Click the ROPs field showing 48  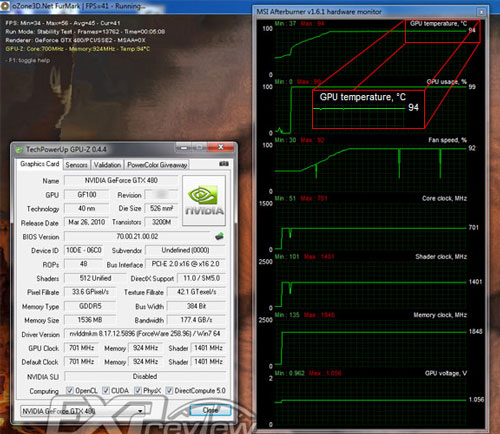tap(84, 264)
